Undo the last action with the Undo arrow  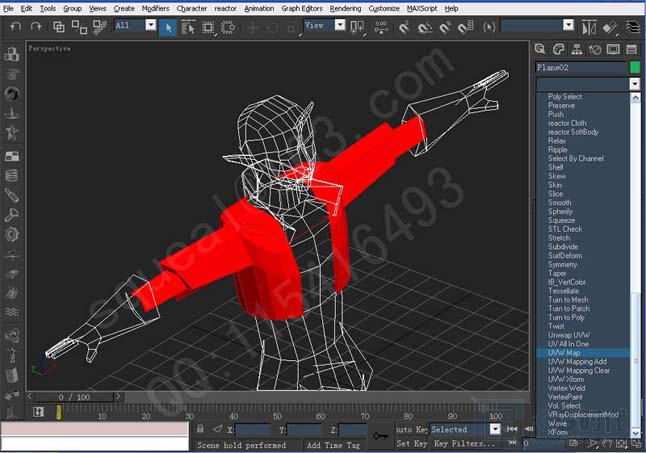pyautogui.click(x=16, y=27)
